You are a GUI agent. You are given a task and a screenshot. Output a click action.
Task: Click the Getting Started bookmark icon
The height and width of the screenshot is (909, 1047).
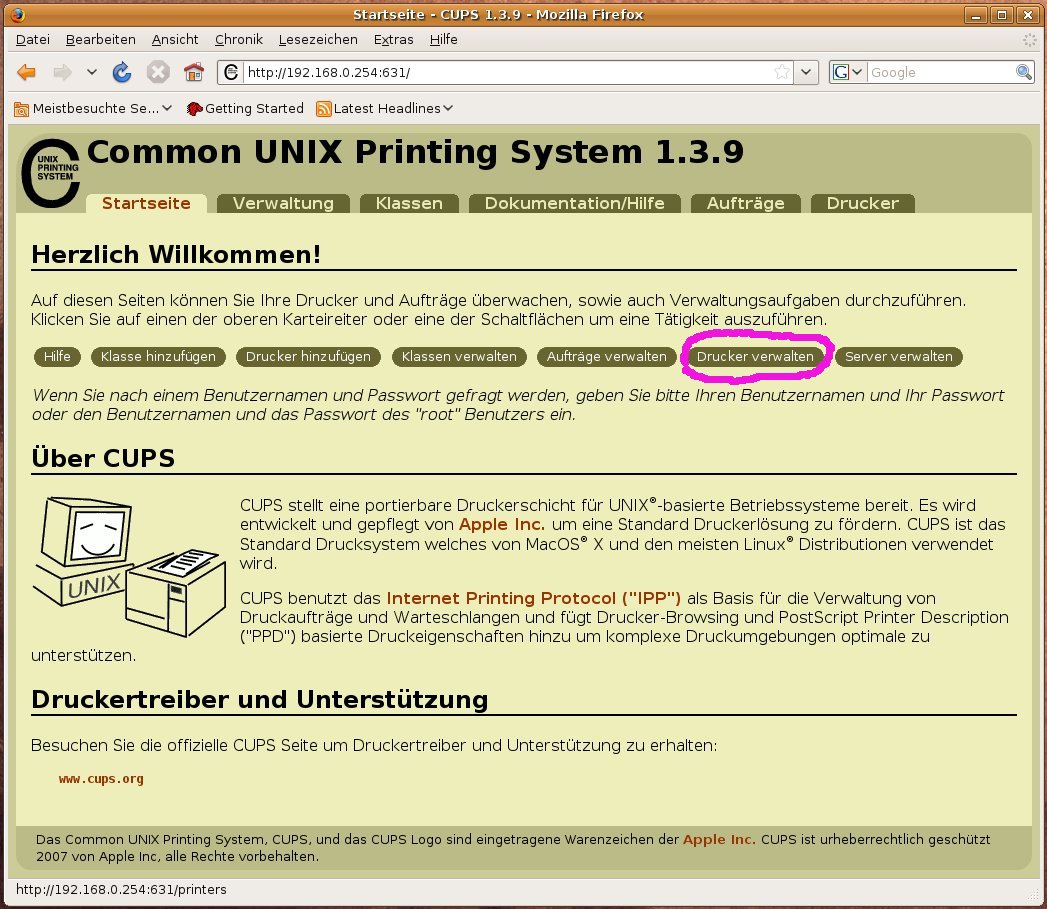[x=195, y=108]
